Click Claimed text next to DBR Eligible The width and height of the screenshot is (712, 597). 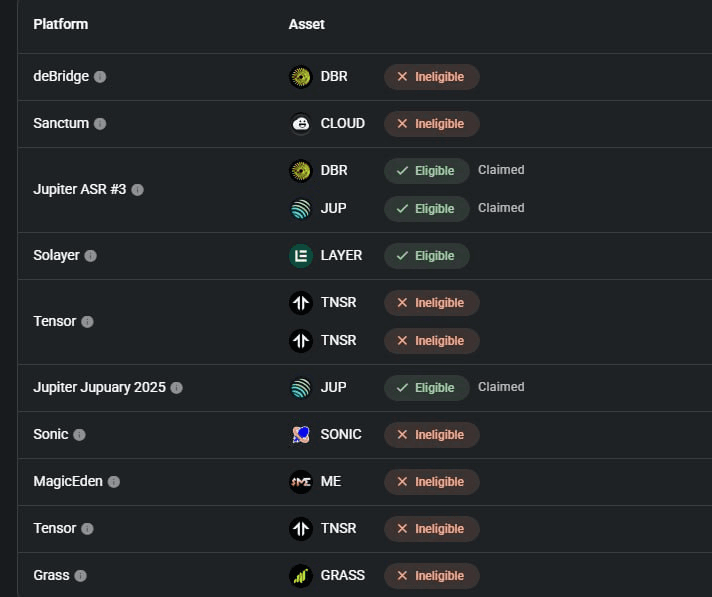501,170
